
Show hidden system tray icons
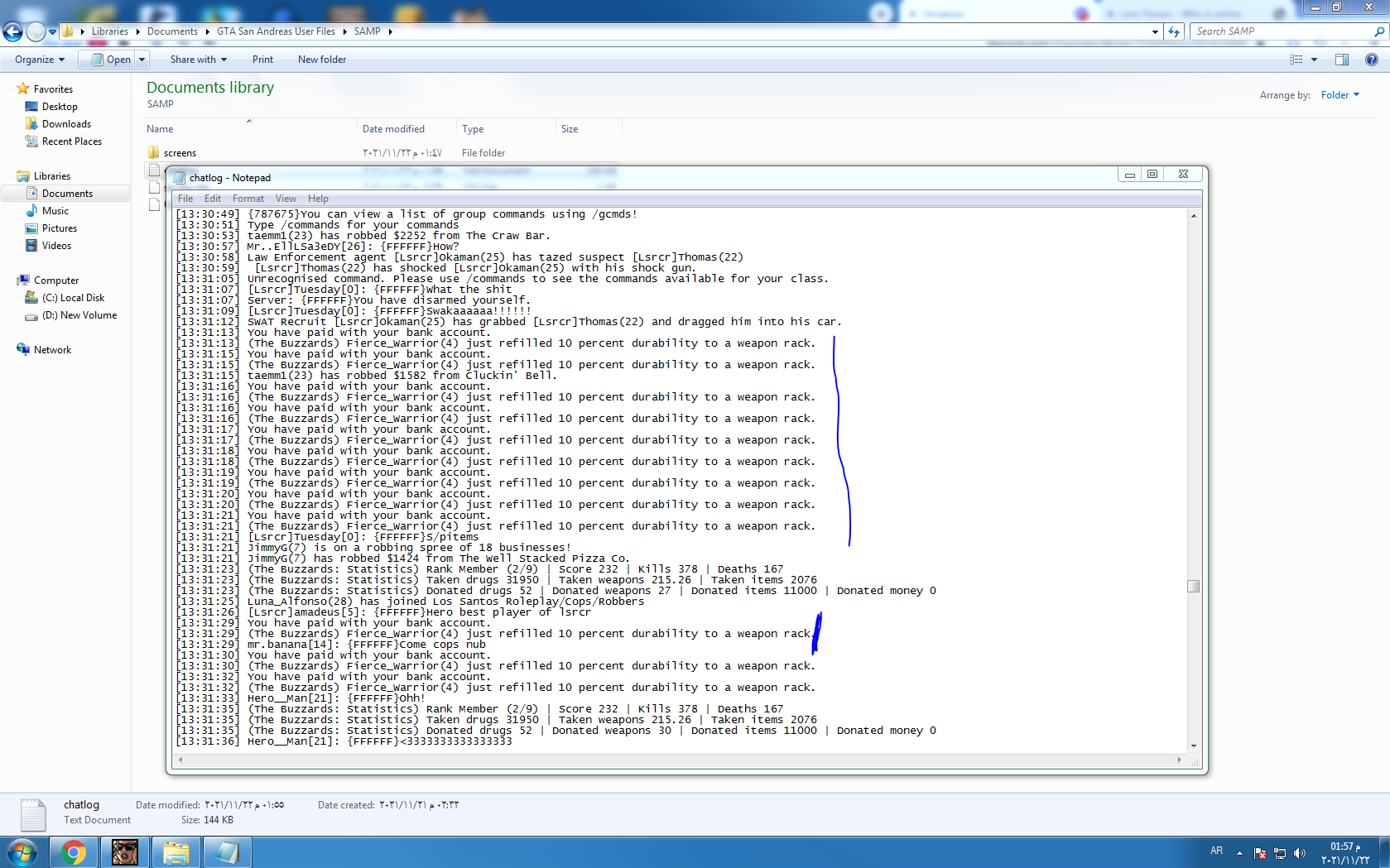(1239, 853)
